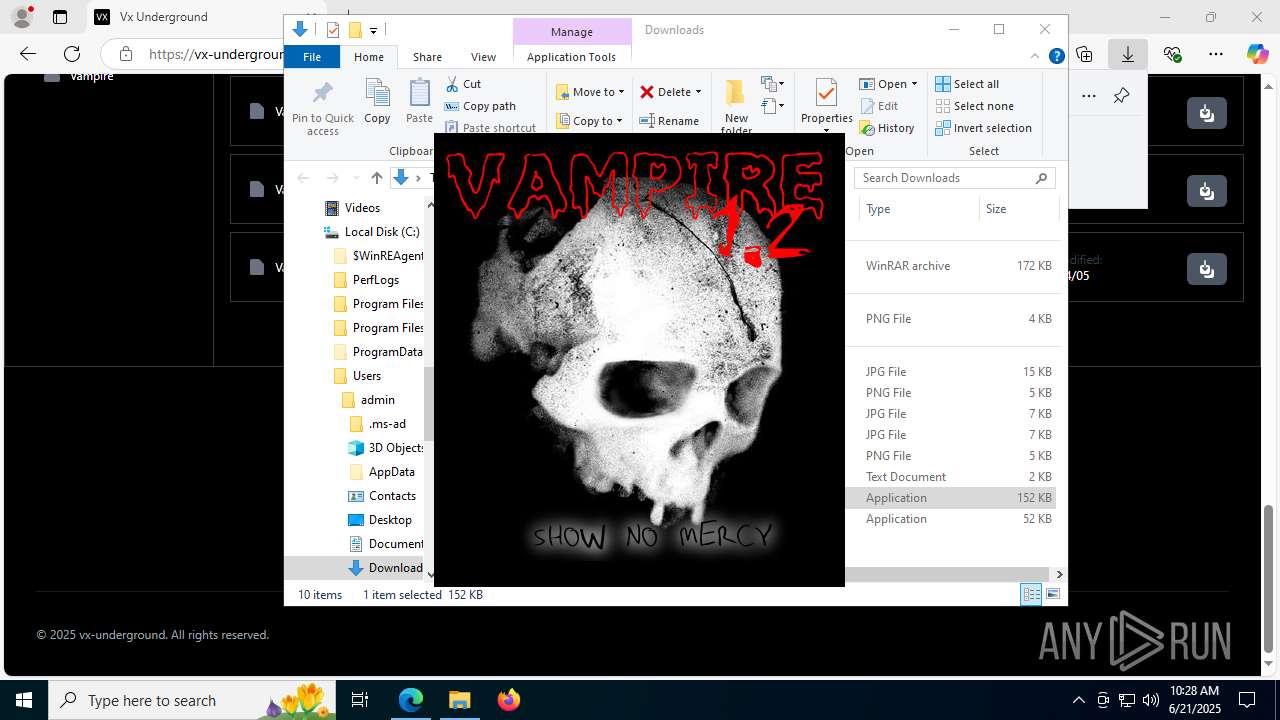Click Edge Collections icon
Screen dimensions: 1280x720
1084,54
